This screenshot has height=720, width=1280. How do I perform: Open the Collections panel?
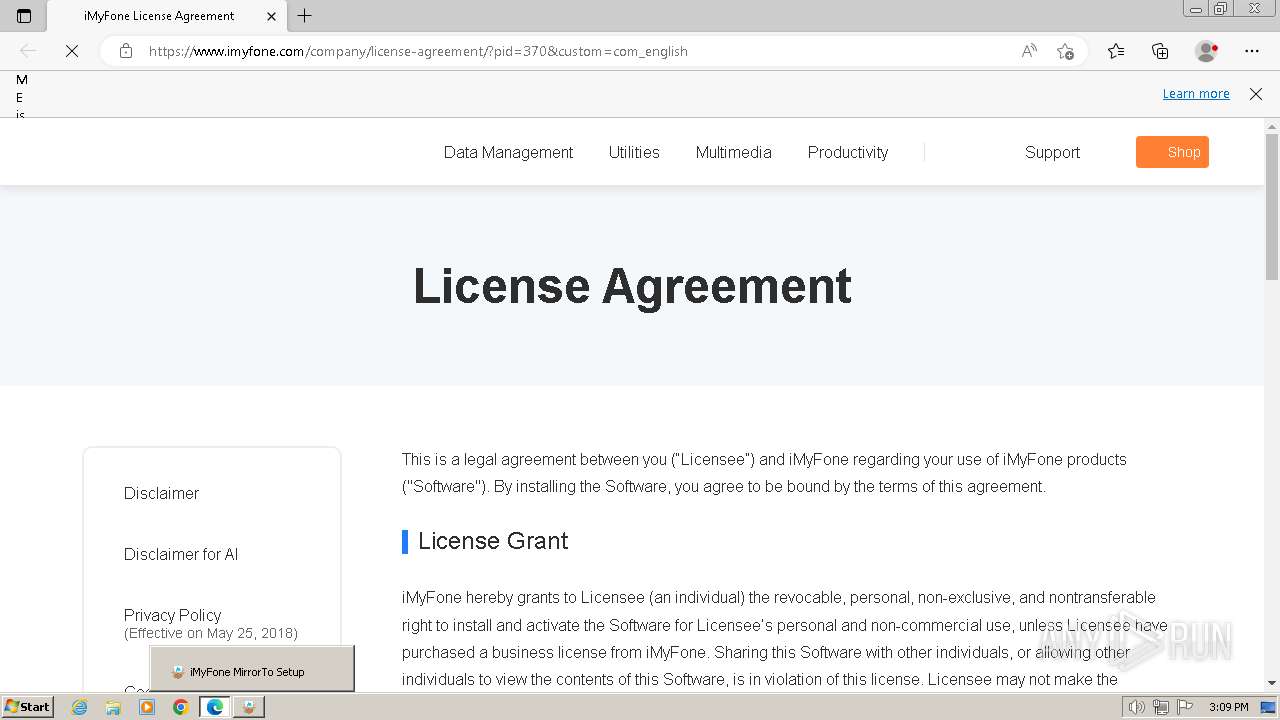click(x=1160, y=51)
